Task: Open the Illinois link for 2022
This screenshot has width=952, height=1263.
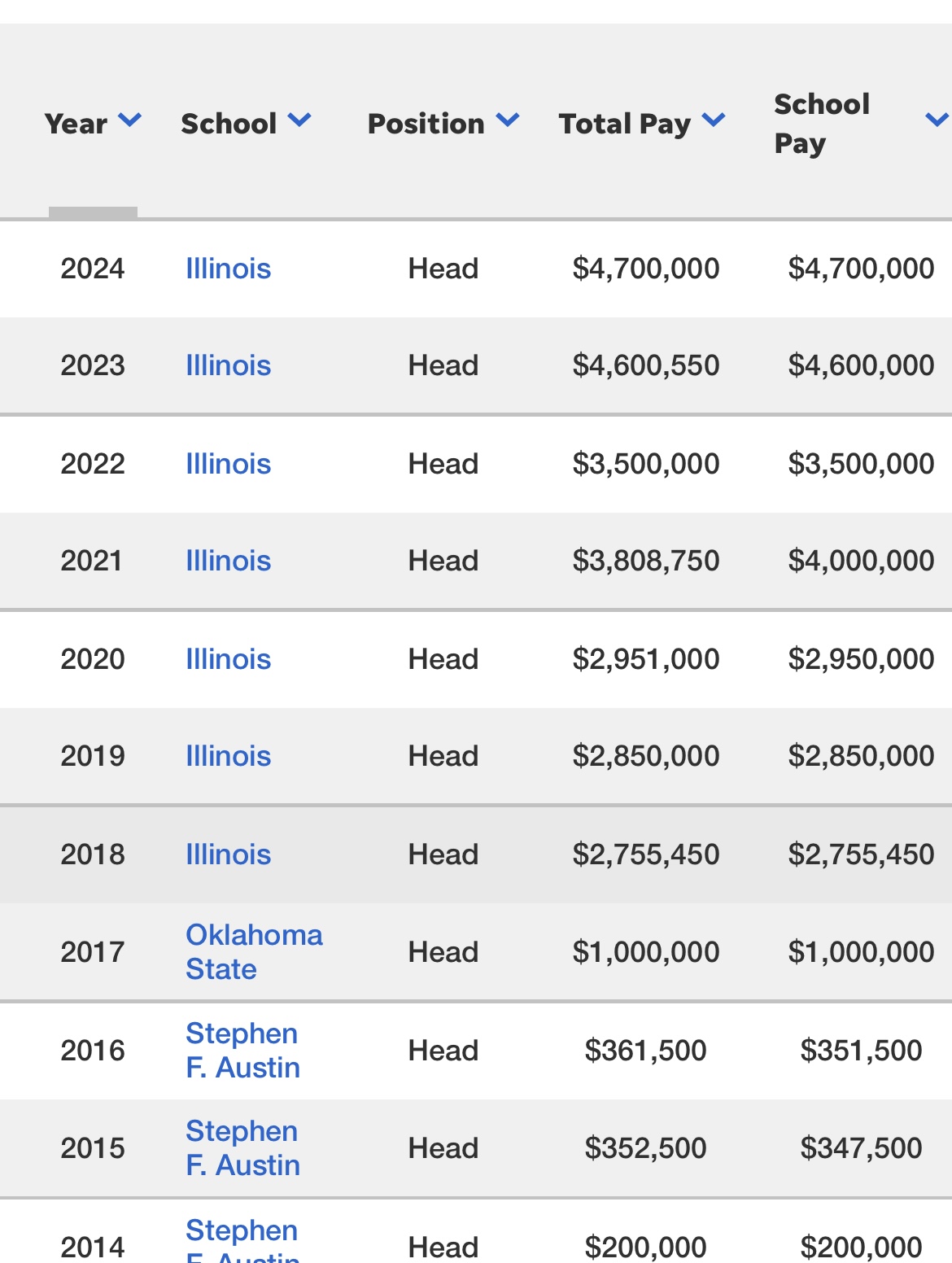Action: click(x=228, y=464)
